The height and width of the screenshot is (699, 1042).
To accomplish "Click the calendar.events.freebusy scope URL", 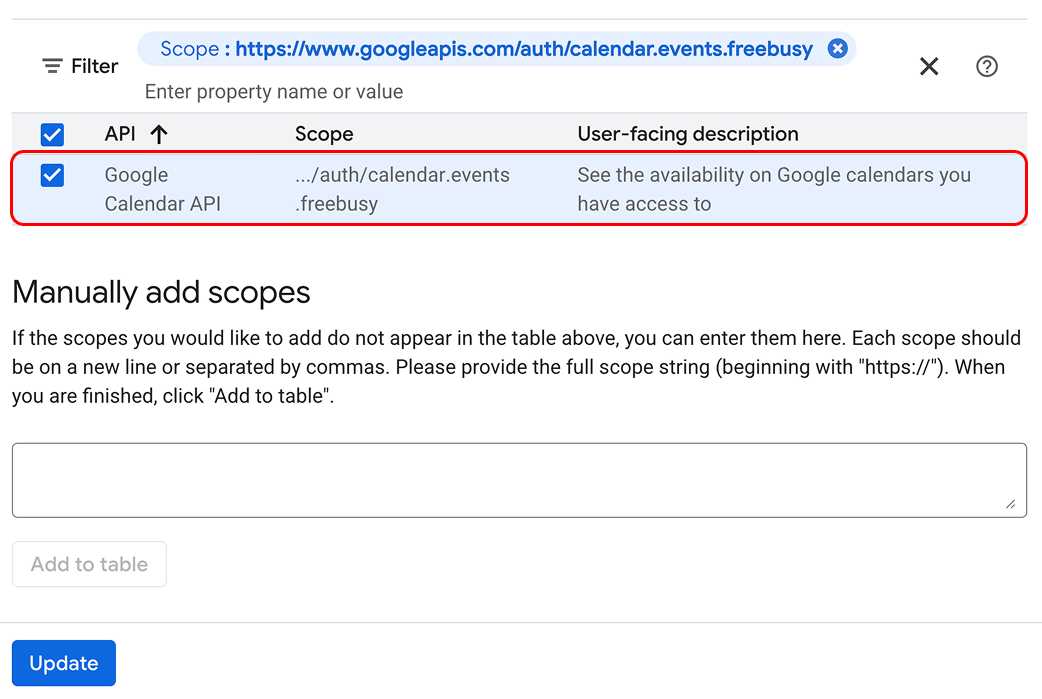I will [527, 47].
